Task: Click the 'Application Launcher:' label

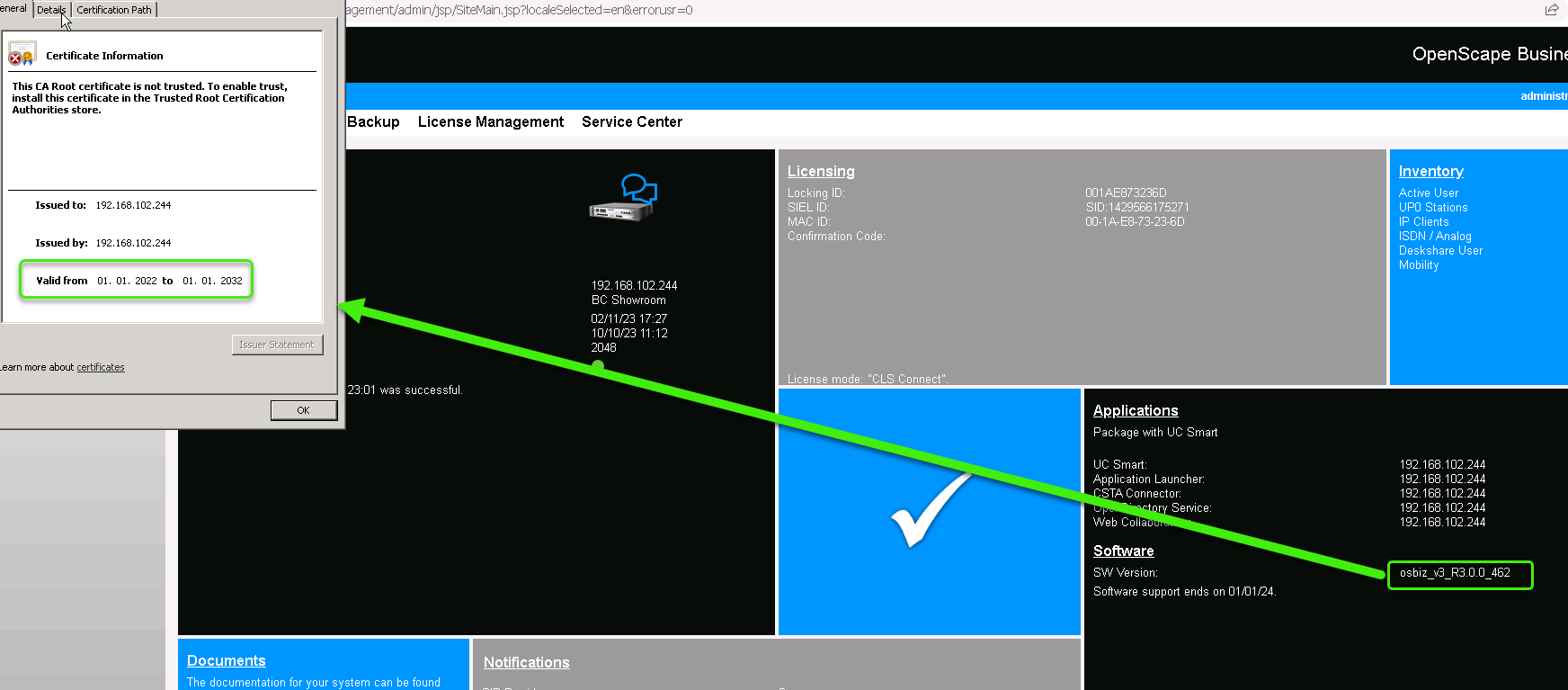Action: (x=1149, y=479)
